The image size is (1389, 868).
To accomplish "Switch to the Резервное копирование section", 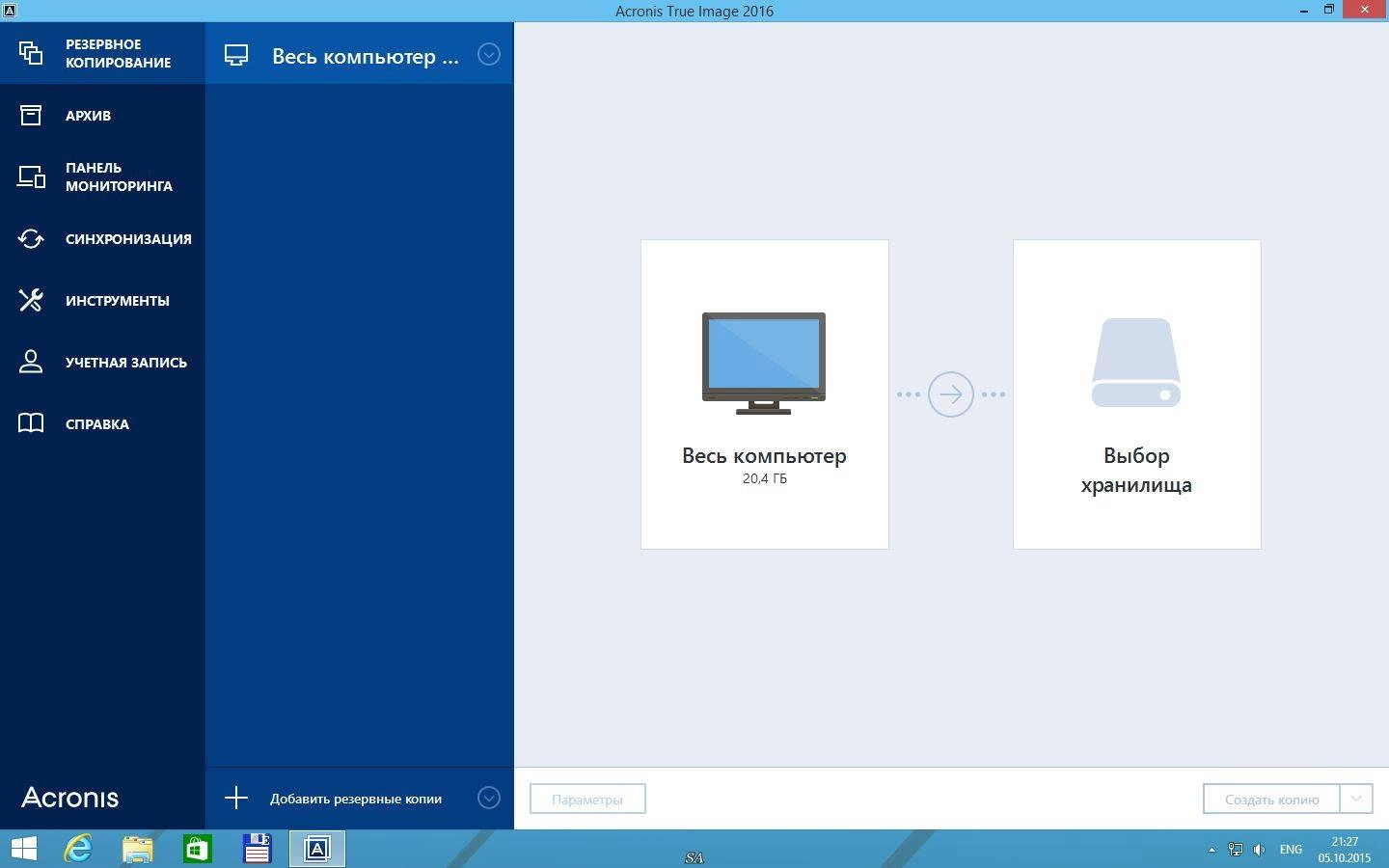I will click(x=102, y=53).
